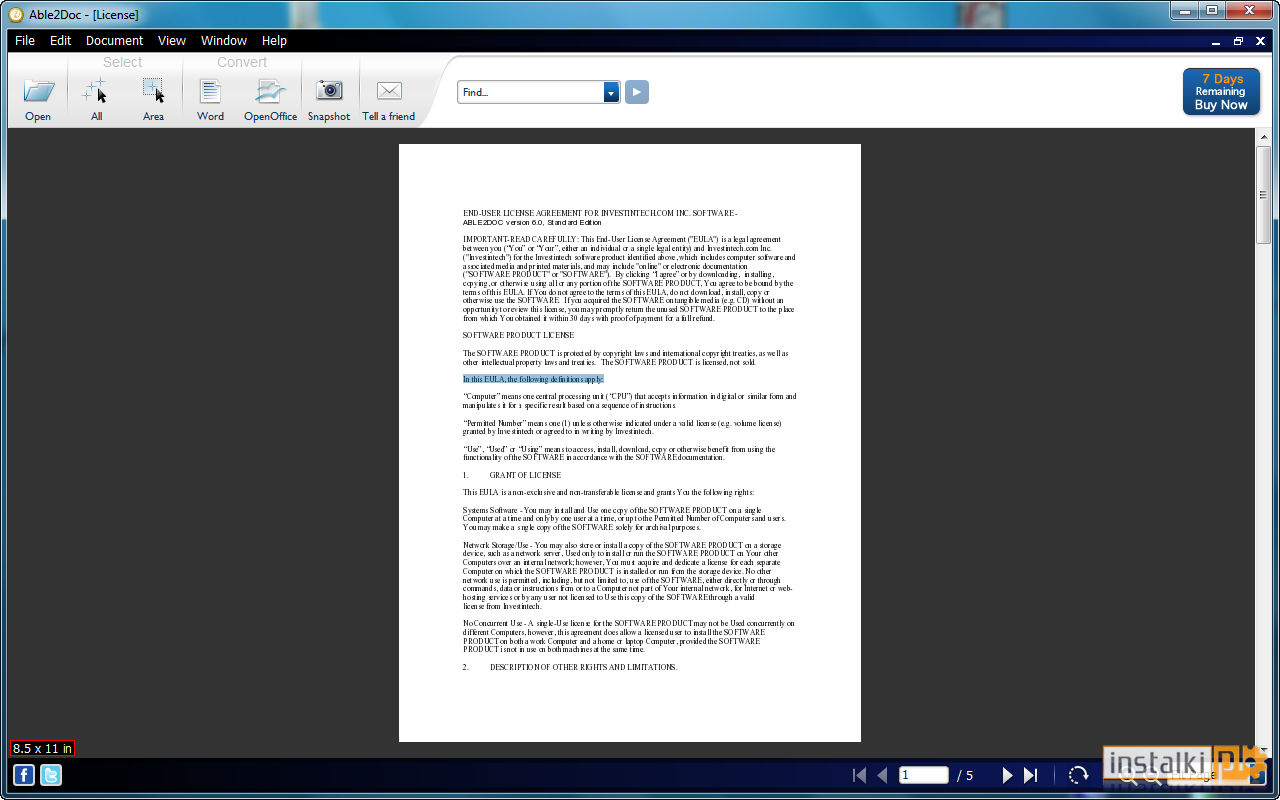Jump to the last page
Screen dimensions: 1280x800
click(1031, 775)
